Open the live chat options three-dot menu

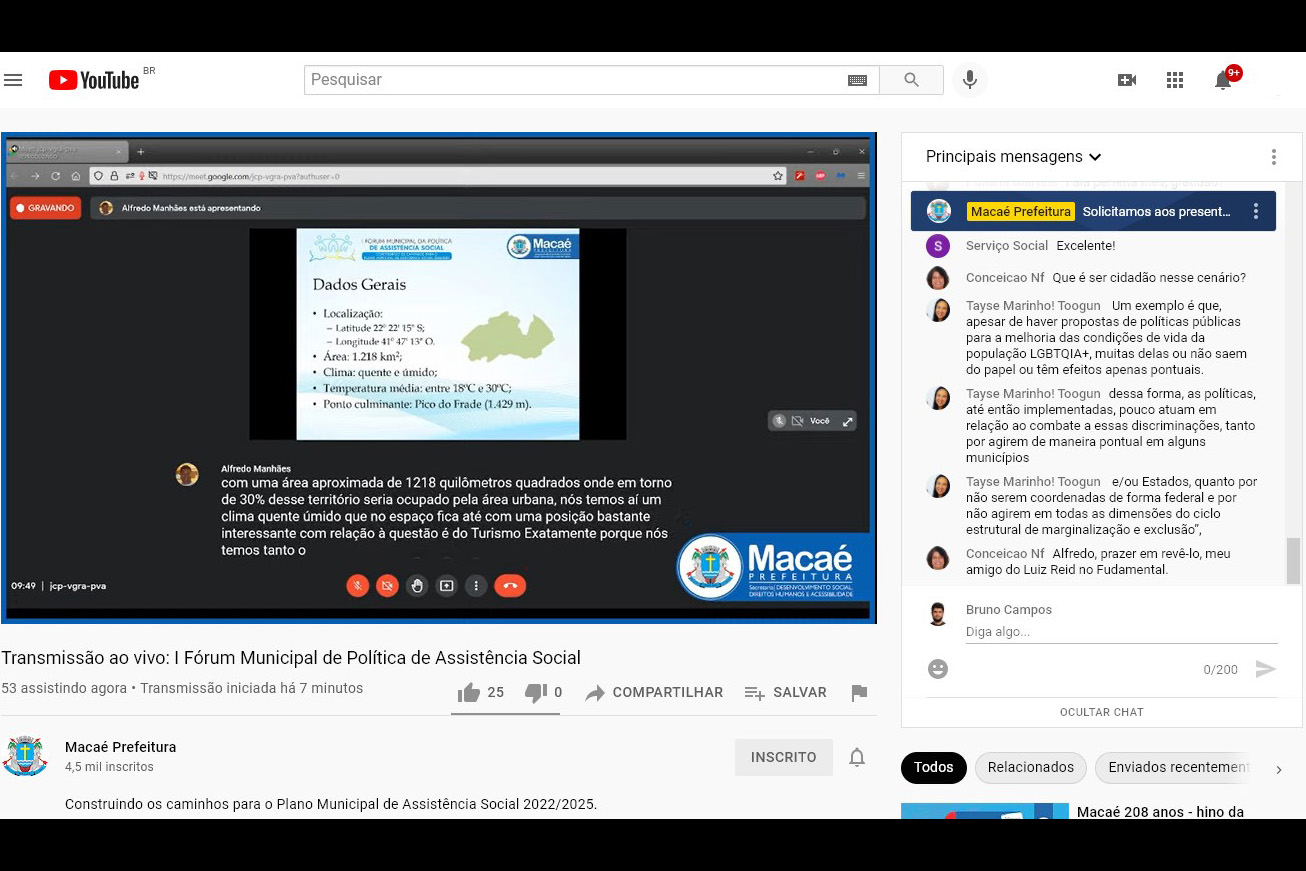point(1273,157)
